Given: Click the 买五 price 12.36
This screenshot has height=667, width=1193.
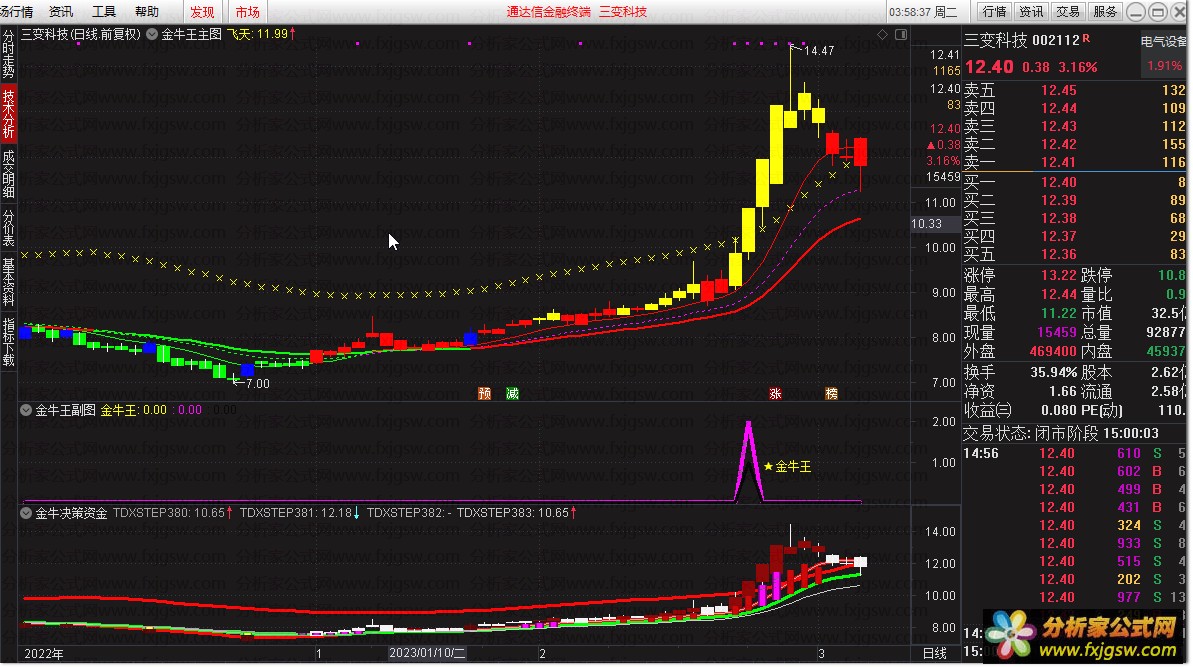Looking at the screenshot, I should point(1058,255).
